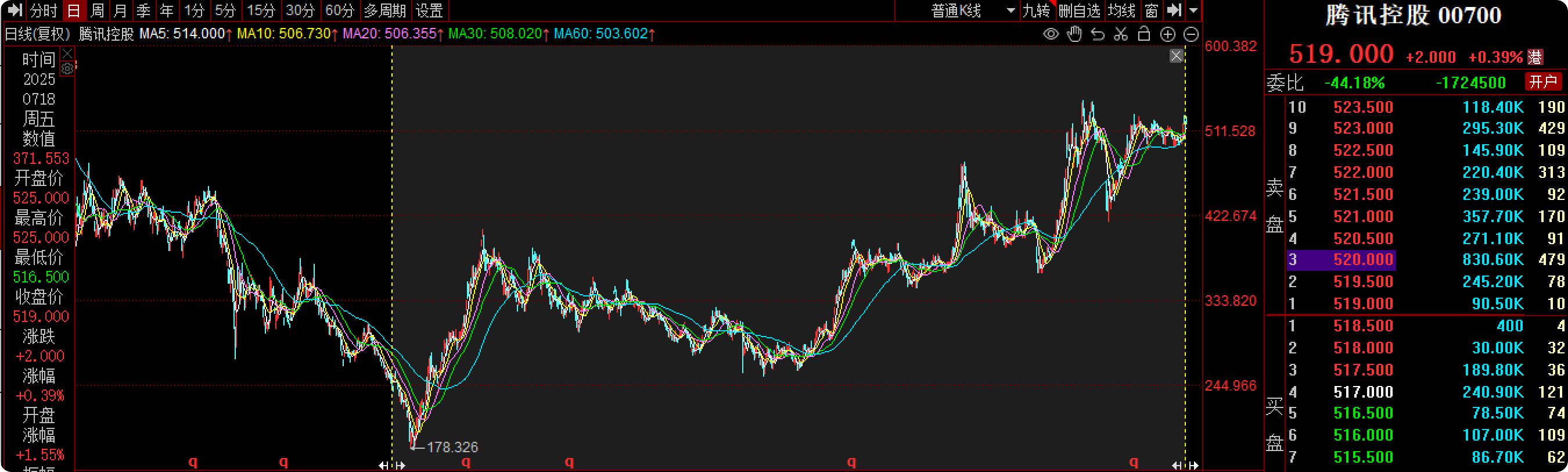
Task: Open the dropdown arrow at toolbar's right end
Action: point(1193,10)
